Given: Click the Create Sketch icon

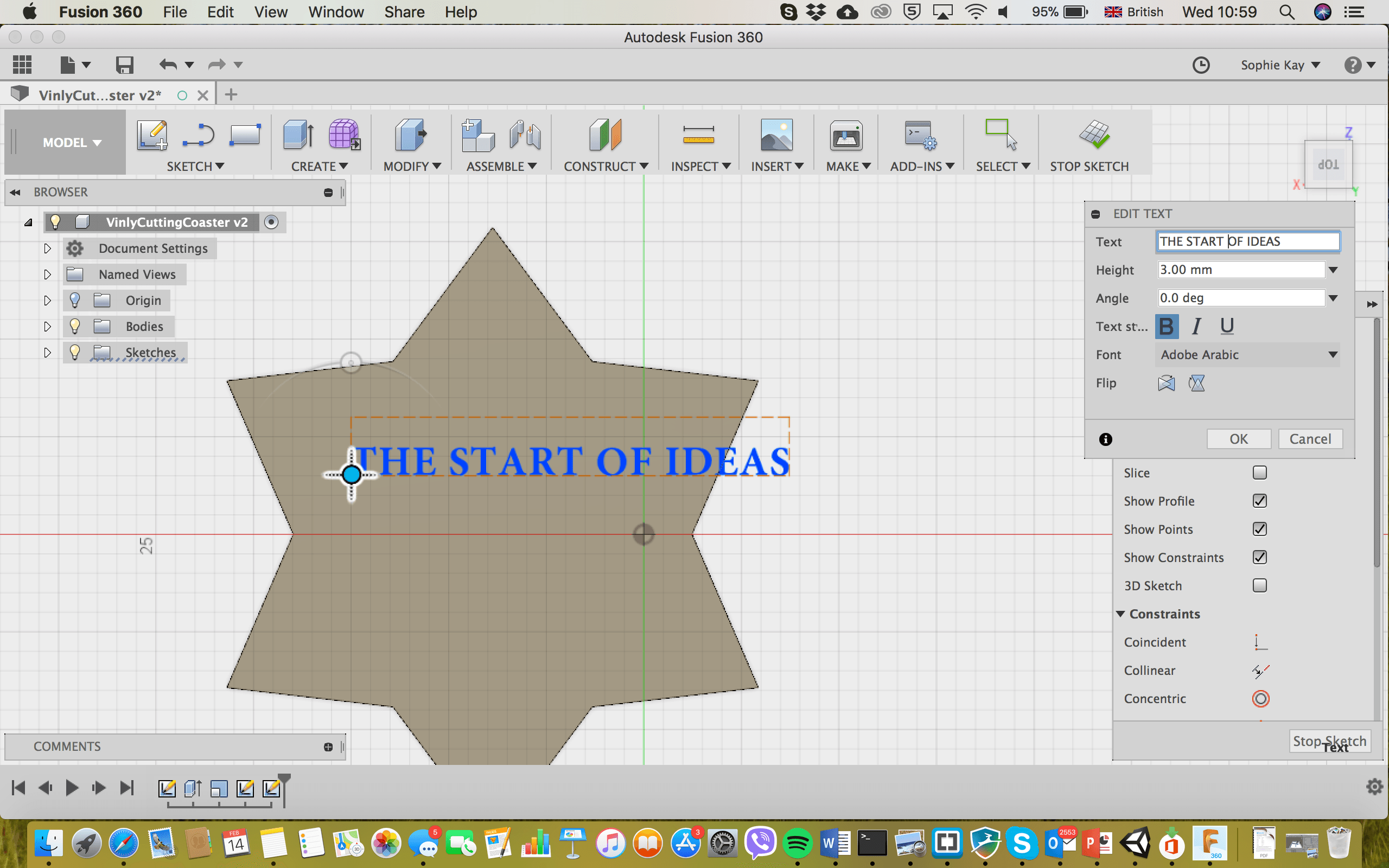Looking at the screenshot, I should point(151,136).
